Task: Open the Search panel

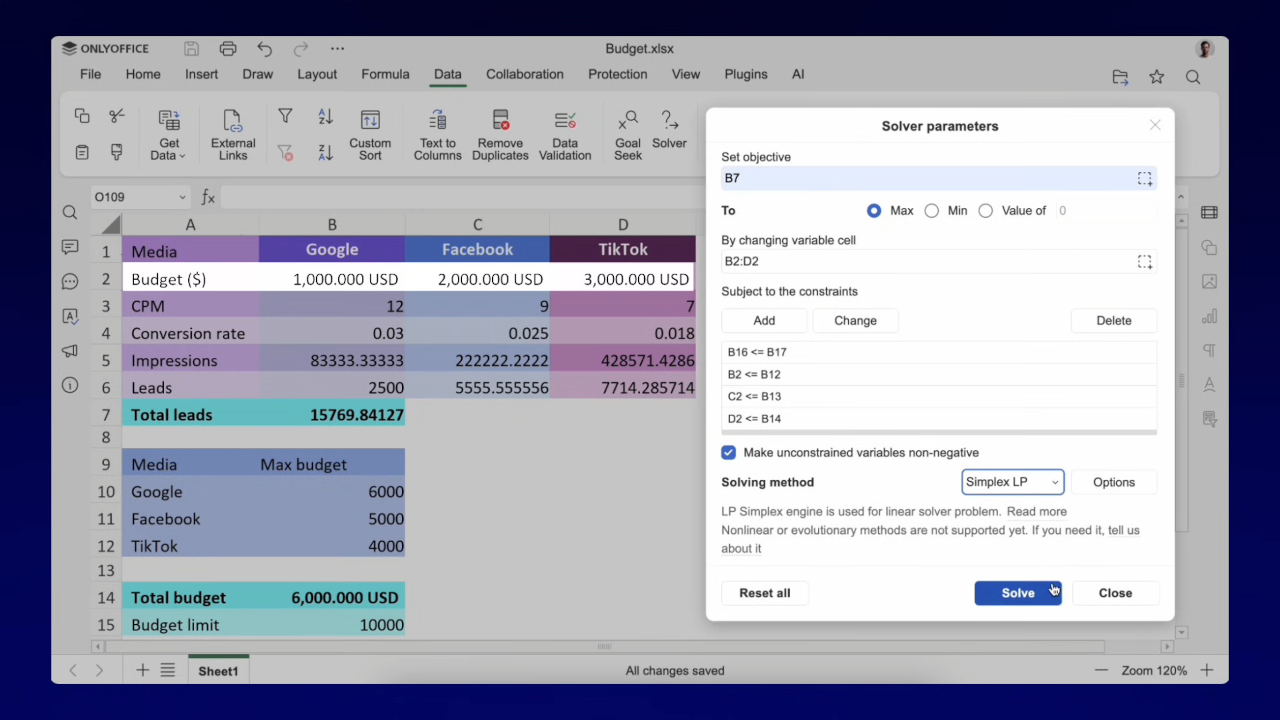Action: point(69,212)
